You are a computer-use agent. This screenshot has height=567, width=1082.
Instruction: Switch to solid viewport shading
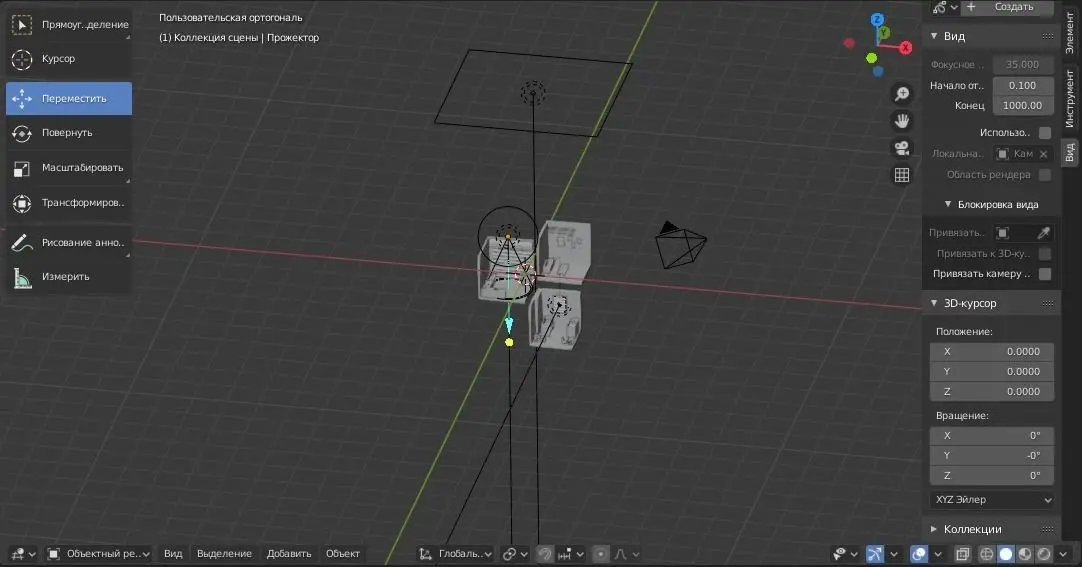1006,554
